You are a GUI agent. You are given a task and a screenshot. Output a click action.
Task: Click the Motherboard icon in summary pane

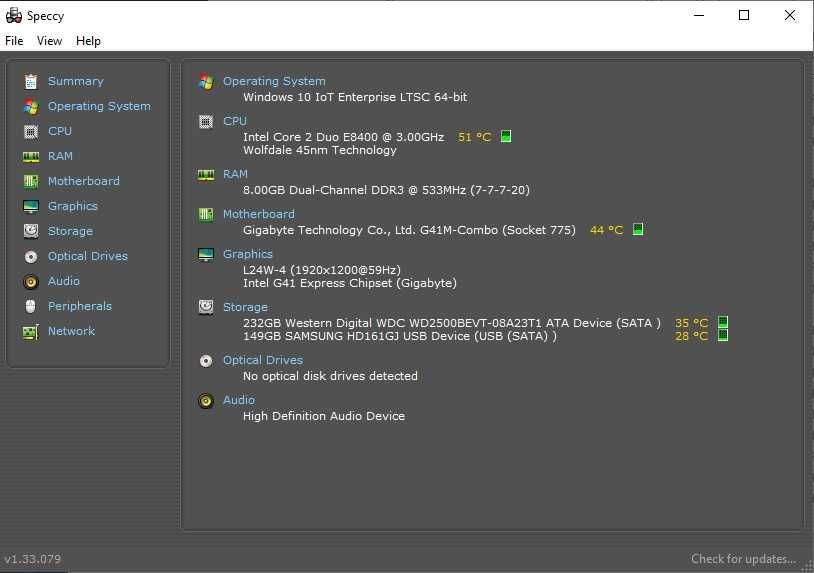click(x=206, y=214)
